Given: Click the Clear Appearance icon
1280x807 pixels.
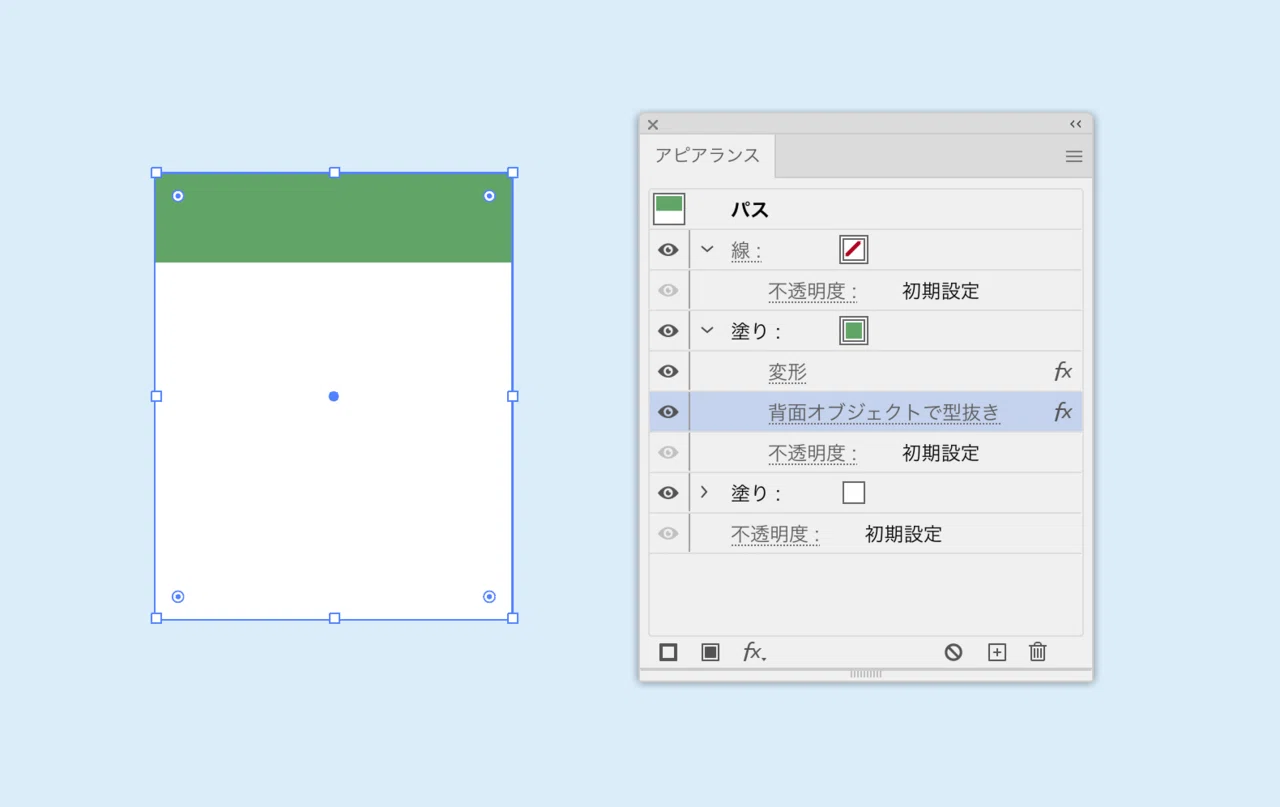Looking at the screenshot, I should coord(953,652).
